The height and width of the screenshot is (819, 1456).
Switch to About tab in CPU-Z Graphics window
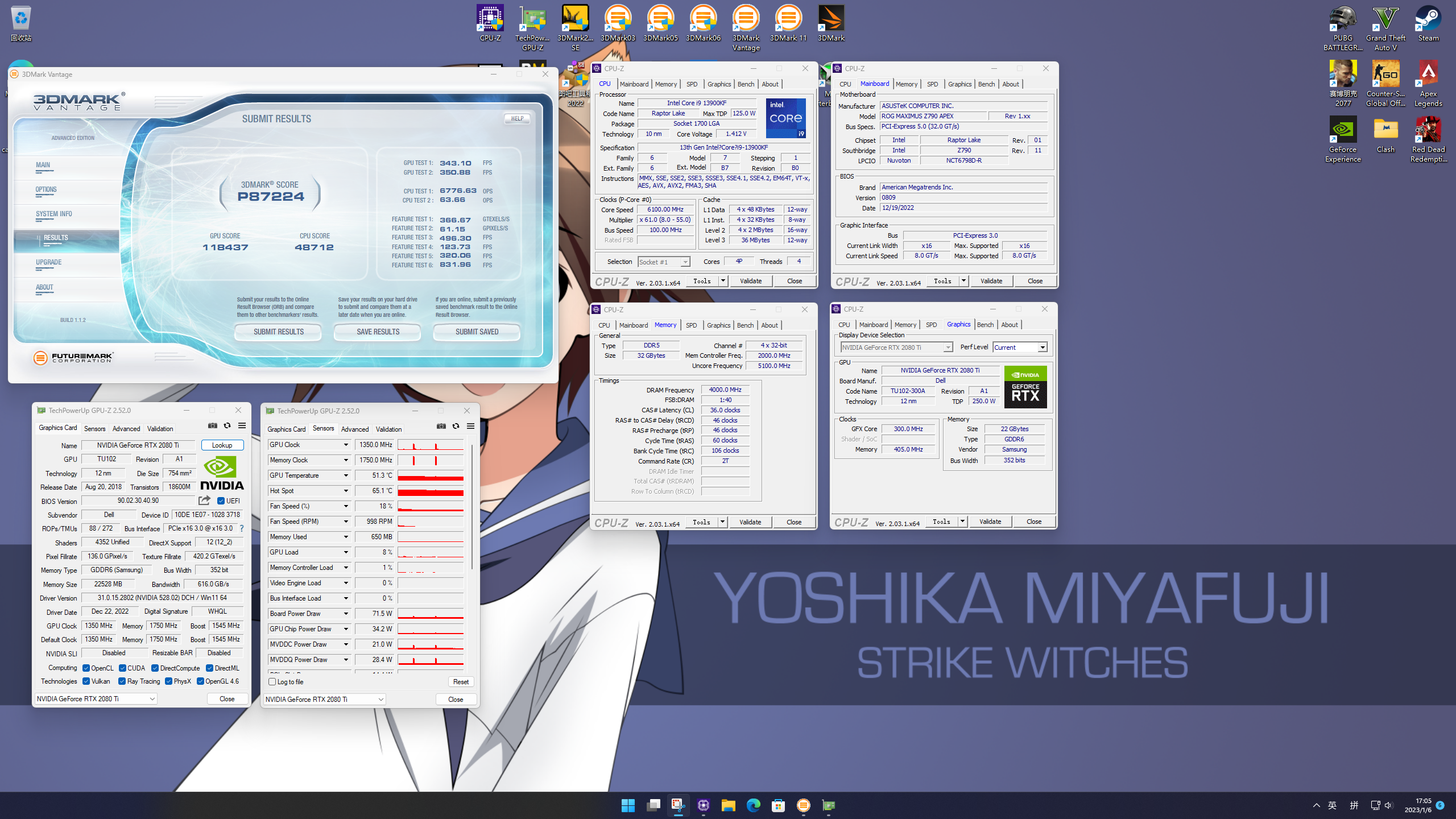pos(1010,325)
